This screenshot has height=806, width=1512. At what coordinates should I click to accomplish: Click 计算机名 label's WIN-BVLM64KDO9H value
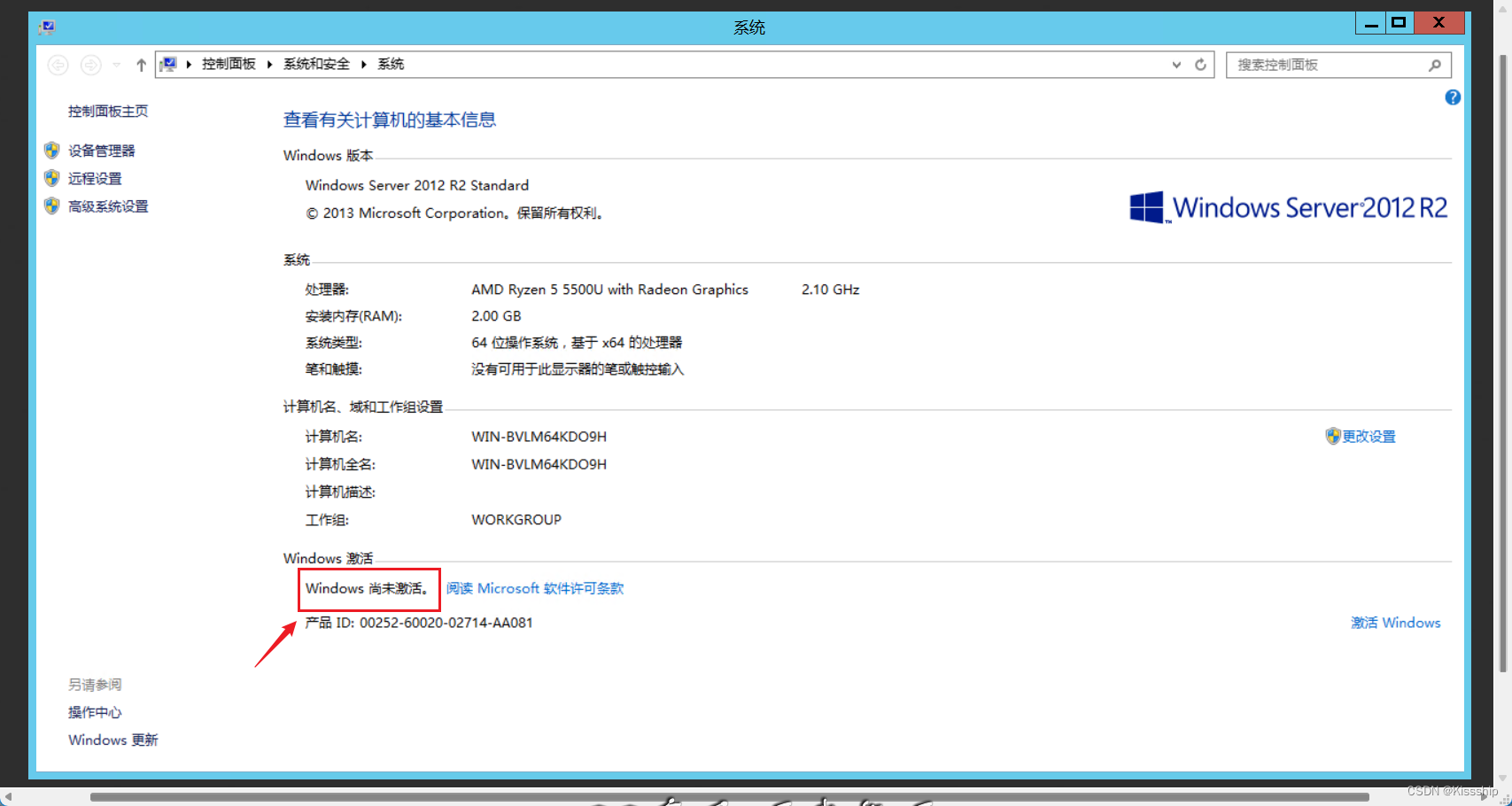tap(539, 437)
